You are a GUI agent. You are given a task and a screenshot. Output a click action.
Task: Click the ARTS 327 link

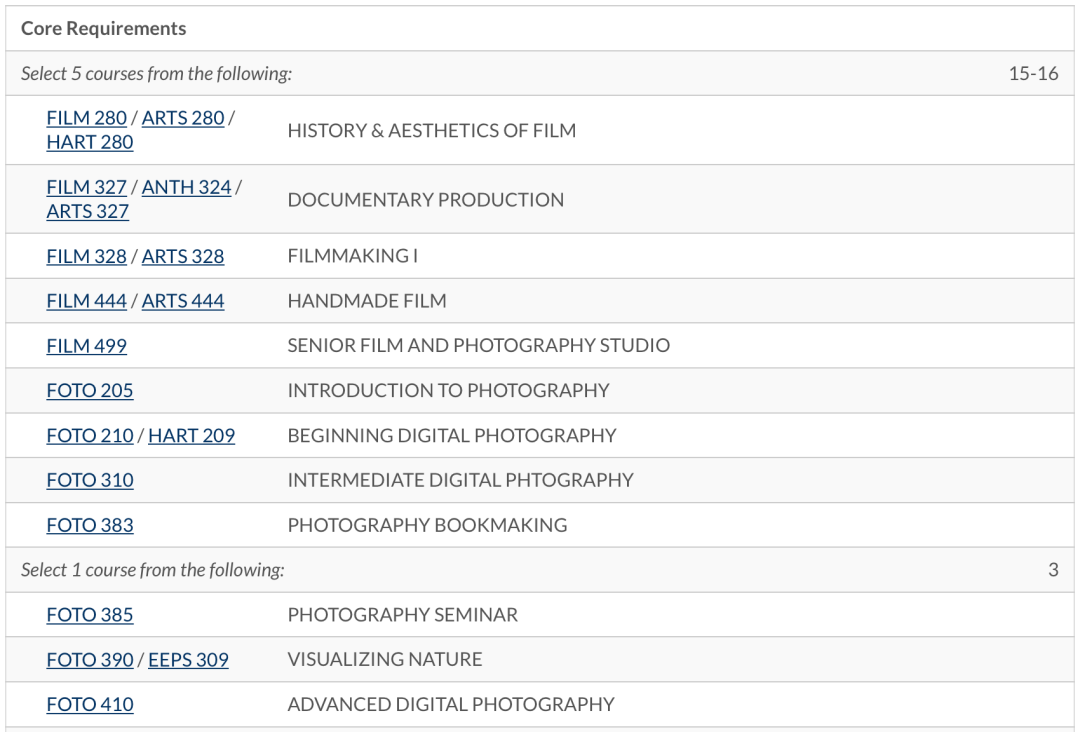(87, 211)
